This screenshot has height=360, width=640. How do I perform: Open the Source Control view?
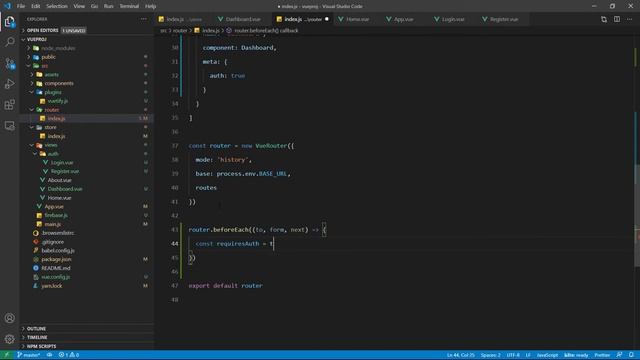tap(9, 63)
